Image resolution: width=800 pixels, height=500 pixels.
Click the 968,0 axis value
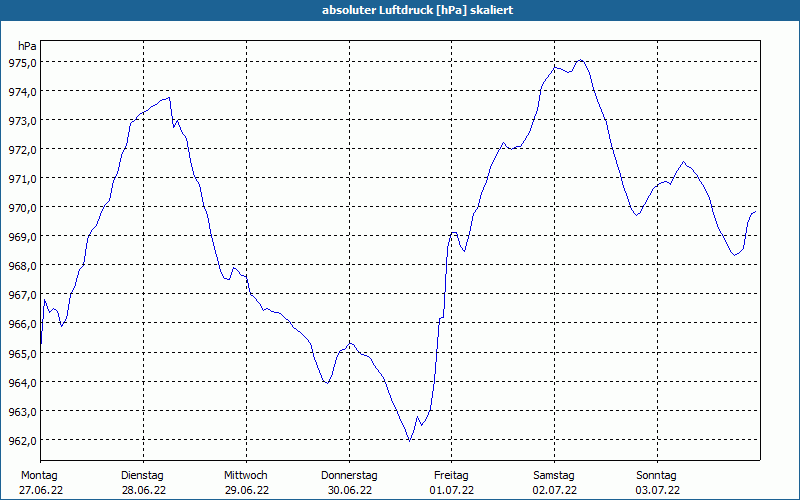coord(22,266)
